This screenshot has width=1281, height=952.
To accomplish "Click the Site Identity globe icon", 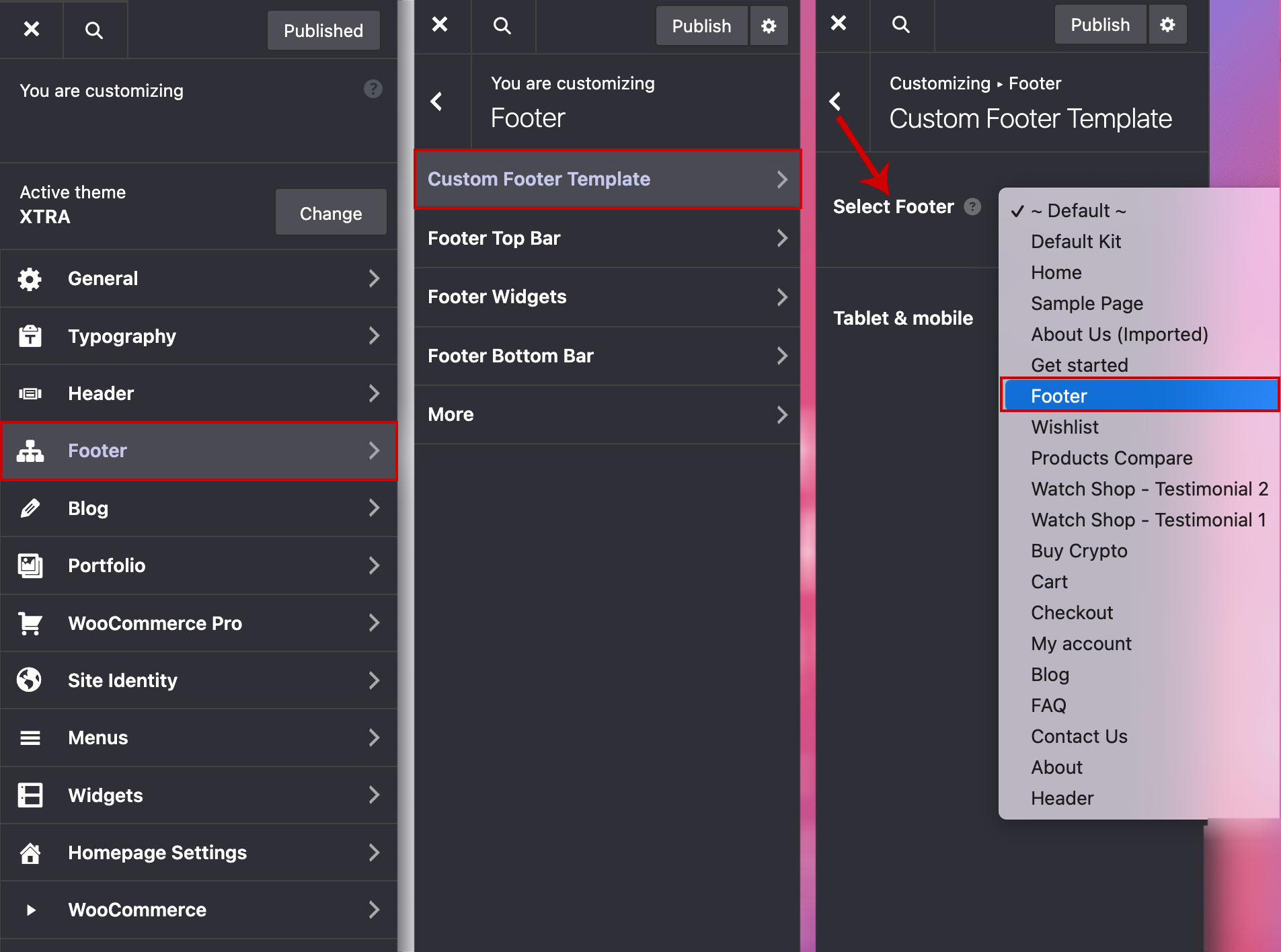I will [x=30, y=680].
